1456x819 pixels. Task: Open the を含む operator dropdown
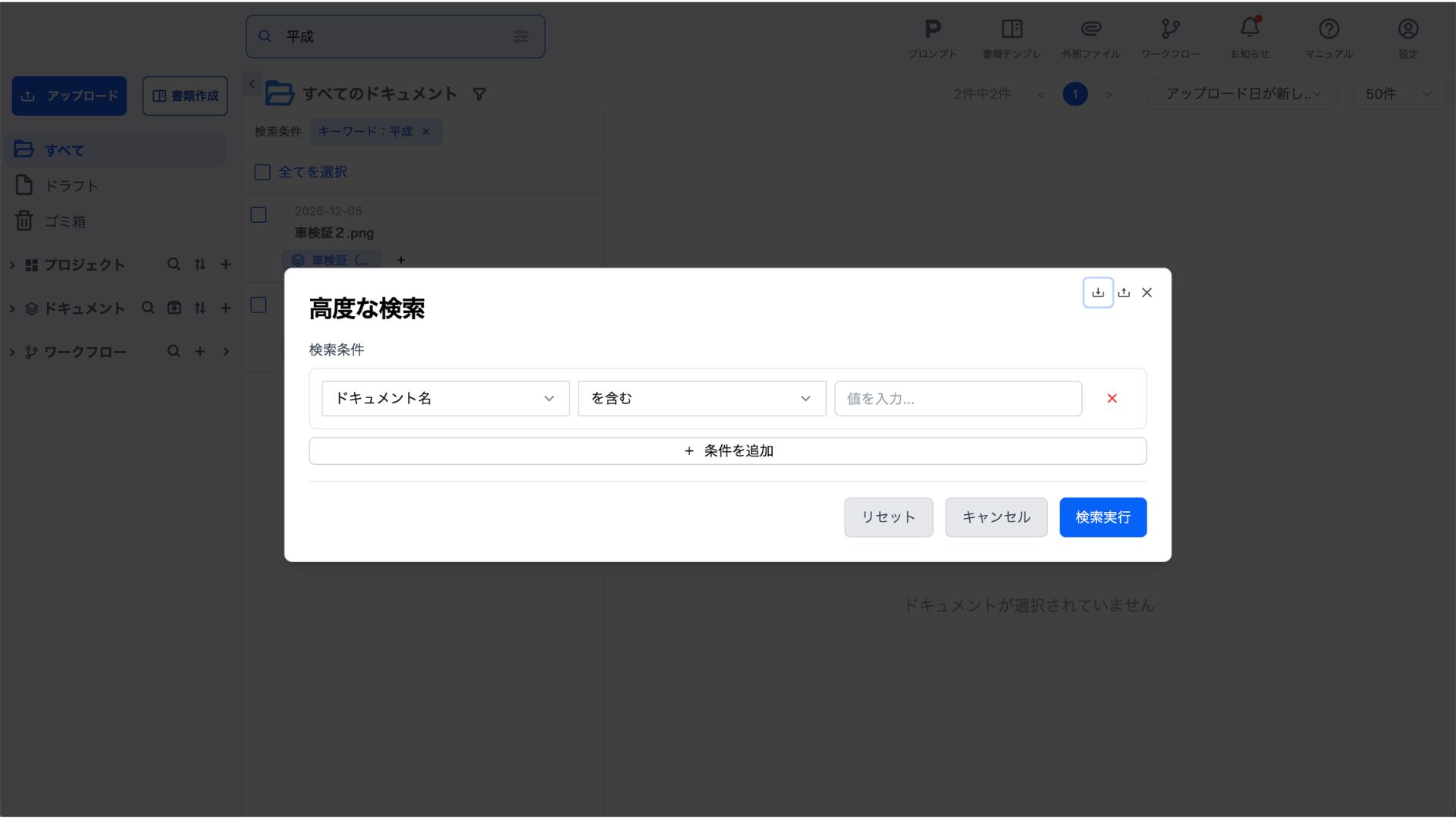701,398
